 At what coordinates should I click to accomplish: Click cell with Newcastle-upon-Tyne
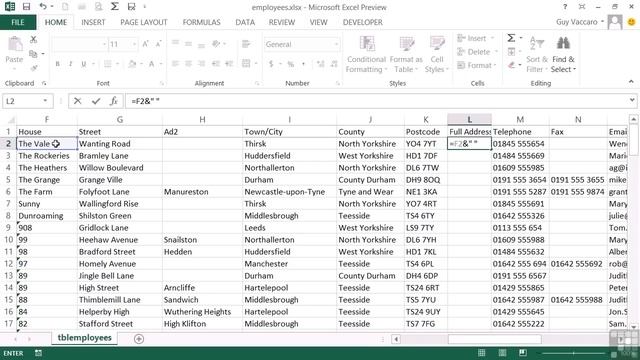coord(289,192)
